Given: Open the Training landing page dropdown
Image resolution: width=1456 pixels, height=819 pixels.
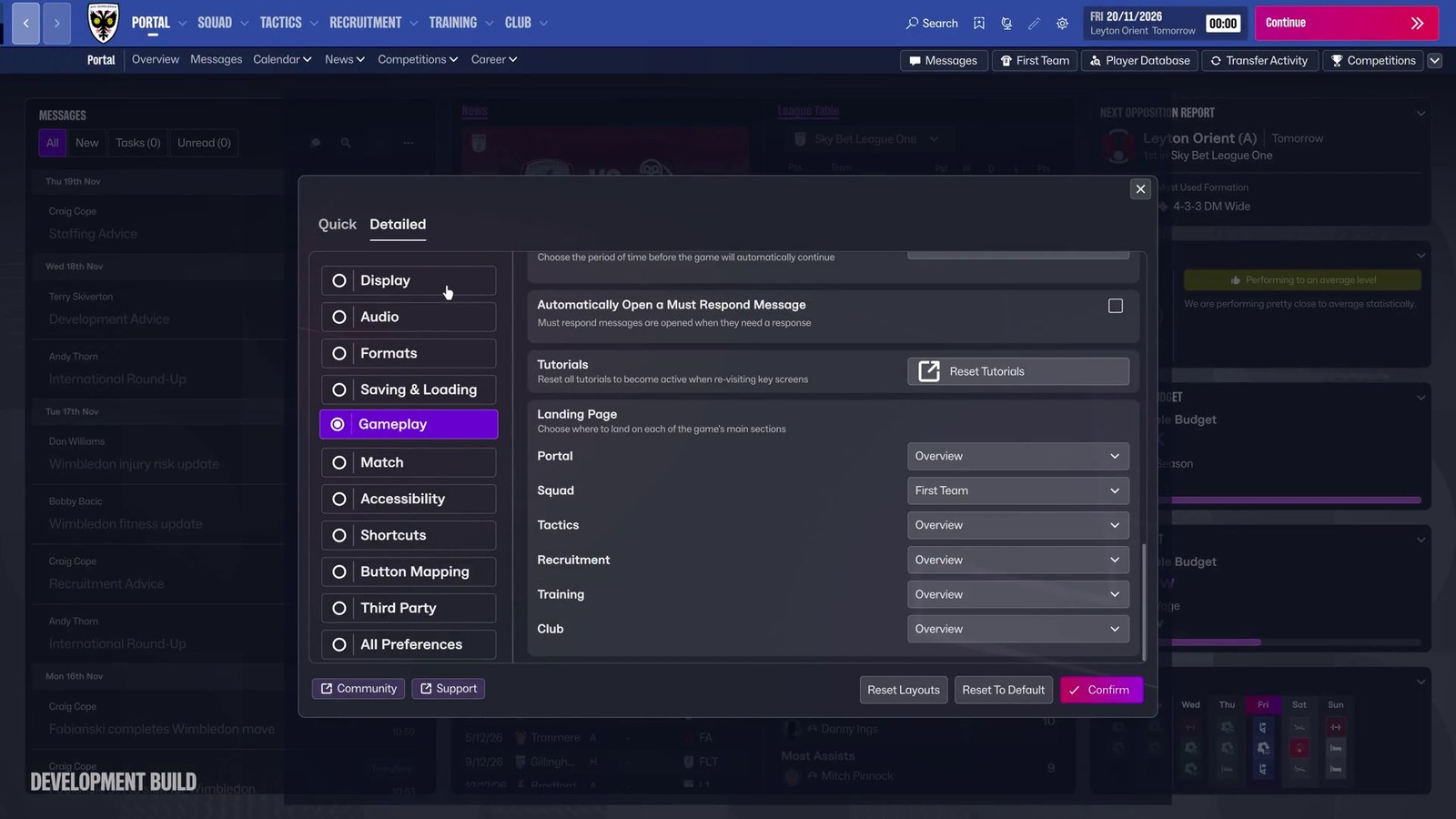Looking at the screenshot, I should tap(1018, 594).
